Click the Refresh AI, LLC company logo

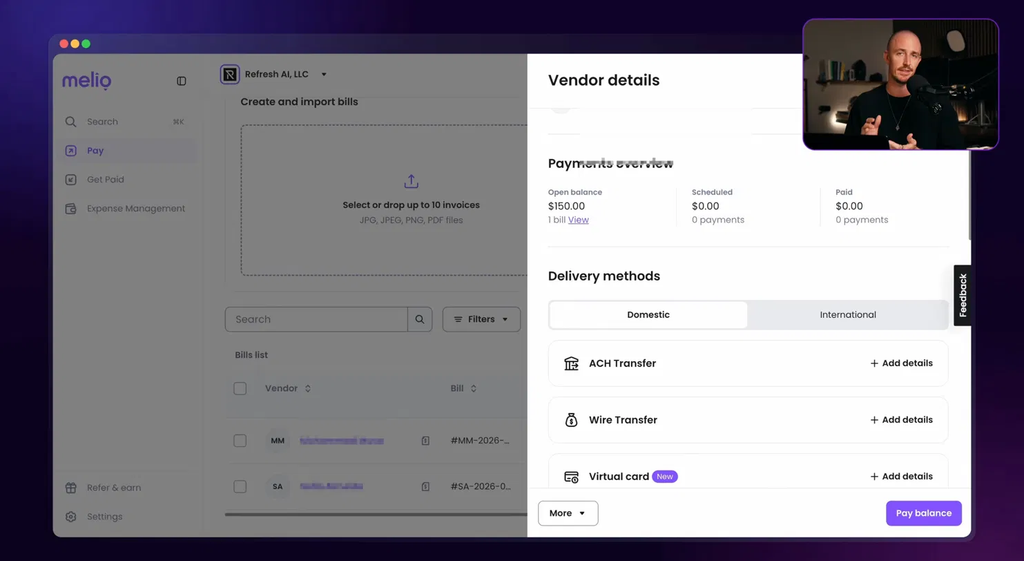tap(230, 74)
